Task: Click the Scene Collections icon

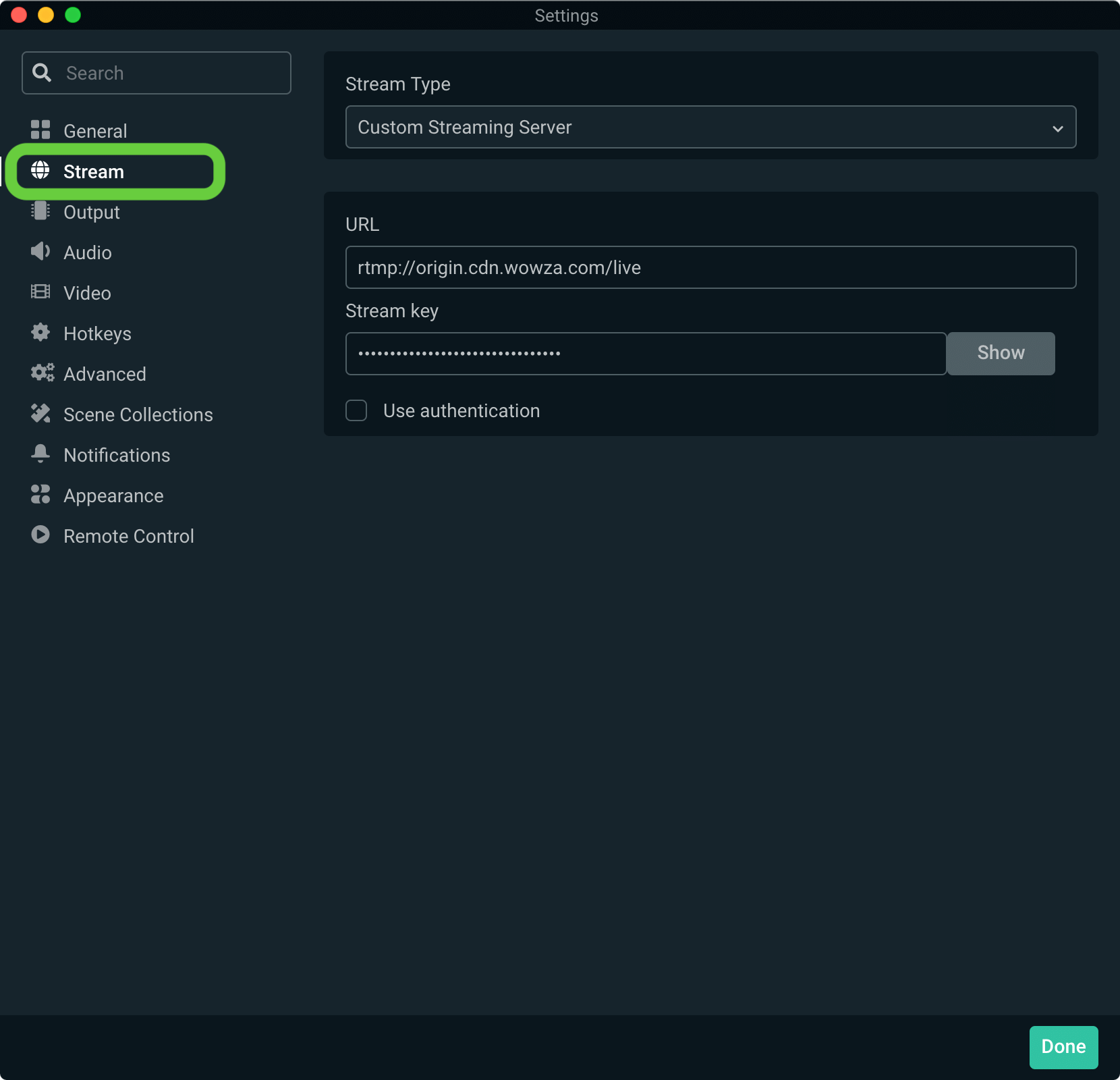Action: (40, 413)
